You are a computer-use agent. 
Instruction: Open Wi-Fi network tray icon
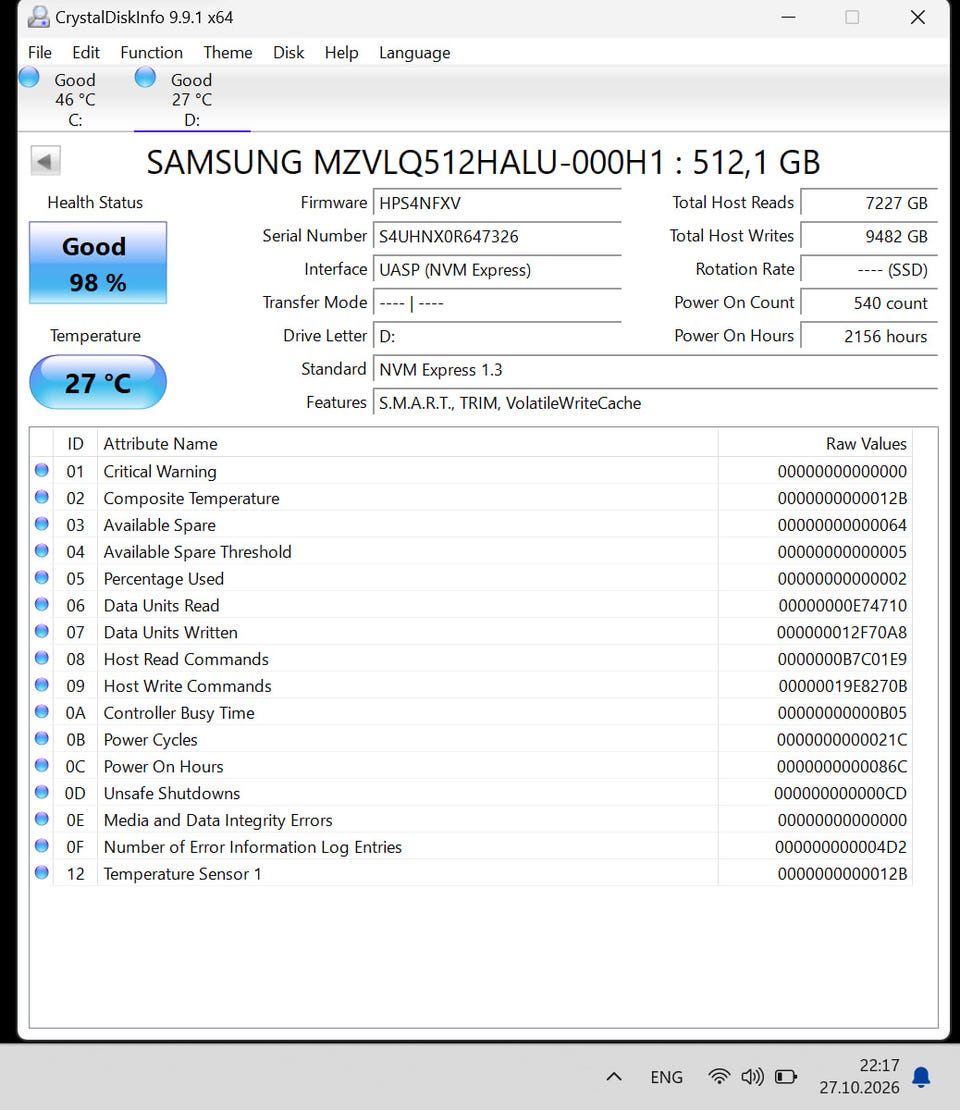[719, 1077]
